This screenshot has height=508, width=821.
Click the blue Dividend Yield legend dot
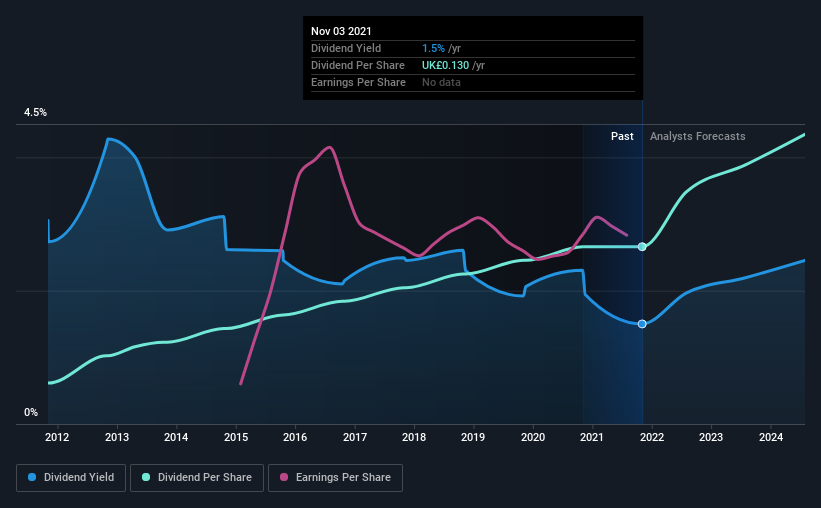coord(32,477)
